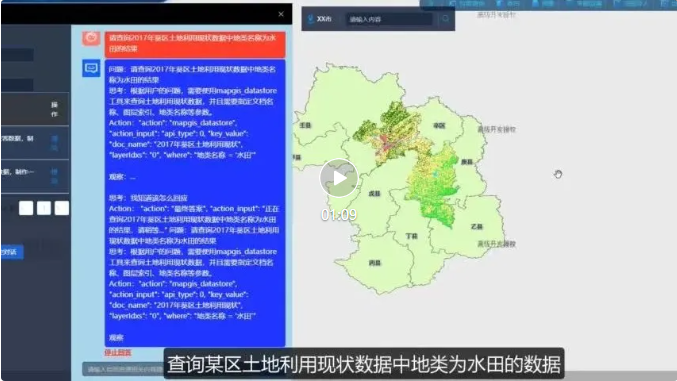Close the chat dialog with the X
677x381 pixels.
pyautogui.click(x=281, y=14)
